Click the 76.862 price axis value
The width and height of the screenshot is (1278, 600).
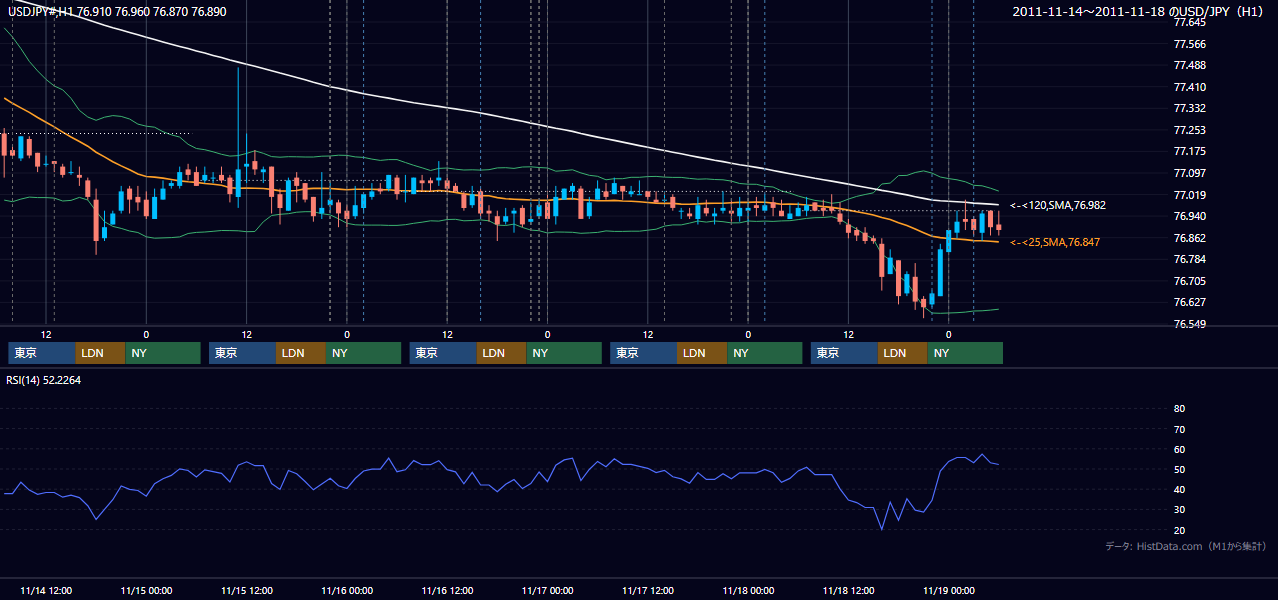1189,238
